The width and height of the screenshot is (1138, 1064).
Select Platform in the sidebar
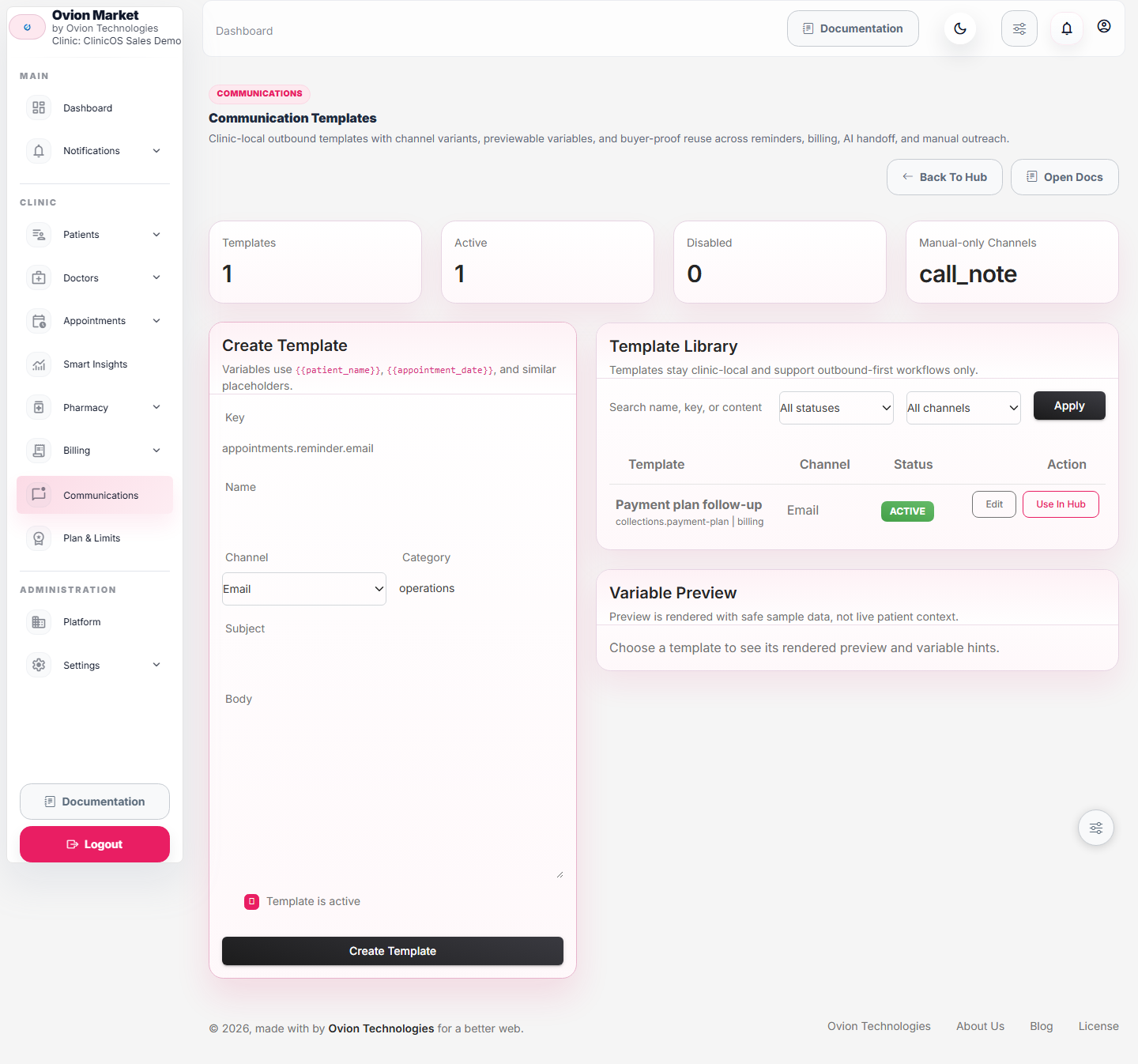point(95,622)
